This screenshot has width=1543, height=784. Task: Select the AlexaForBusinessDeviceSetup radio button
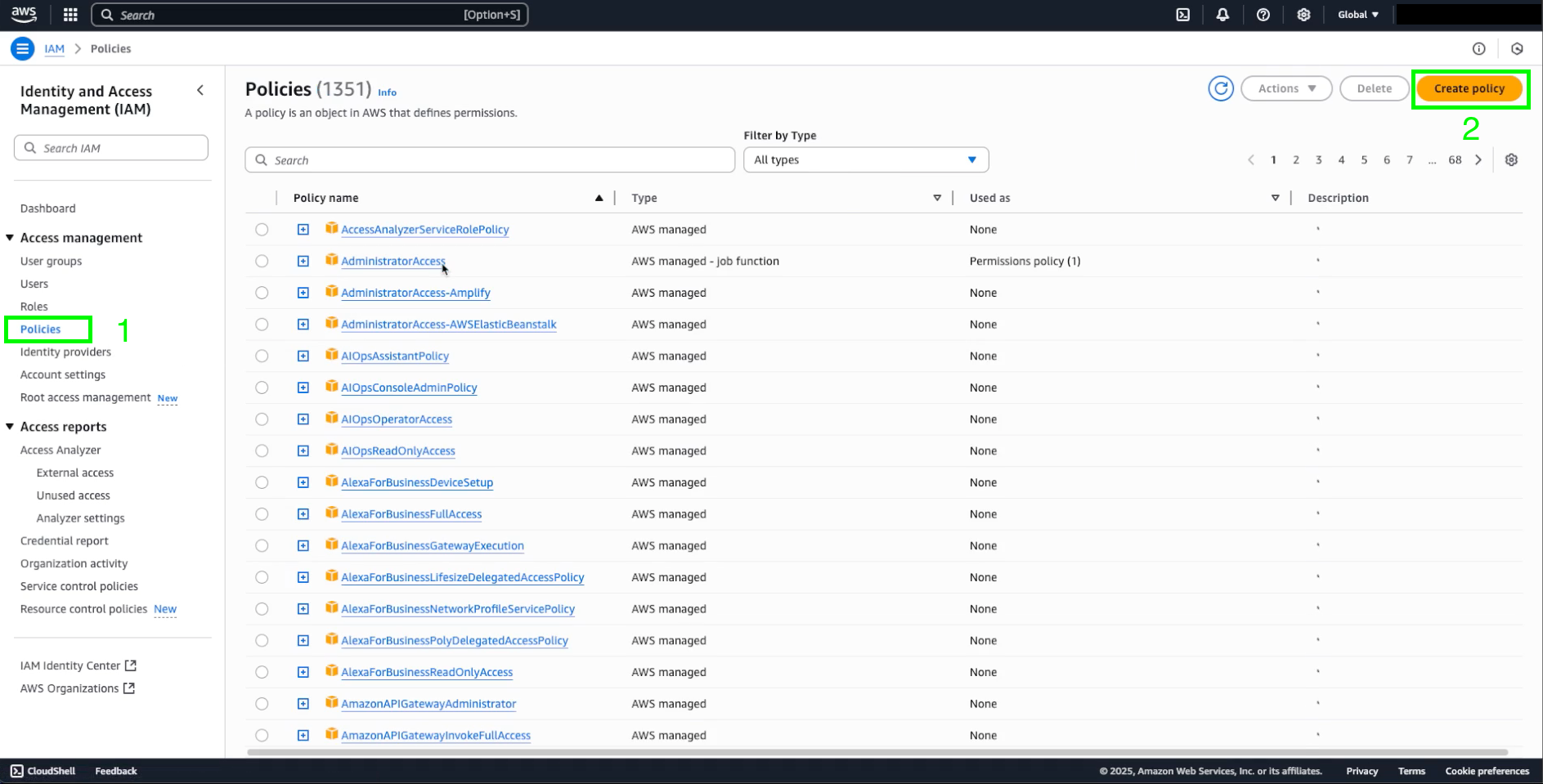(x=262, y=482)
